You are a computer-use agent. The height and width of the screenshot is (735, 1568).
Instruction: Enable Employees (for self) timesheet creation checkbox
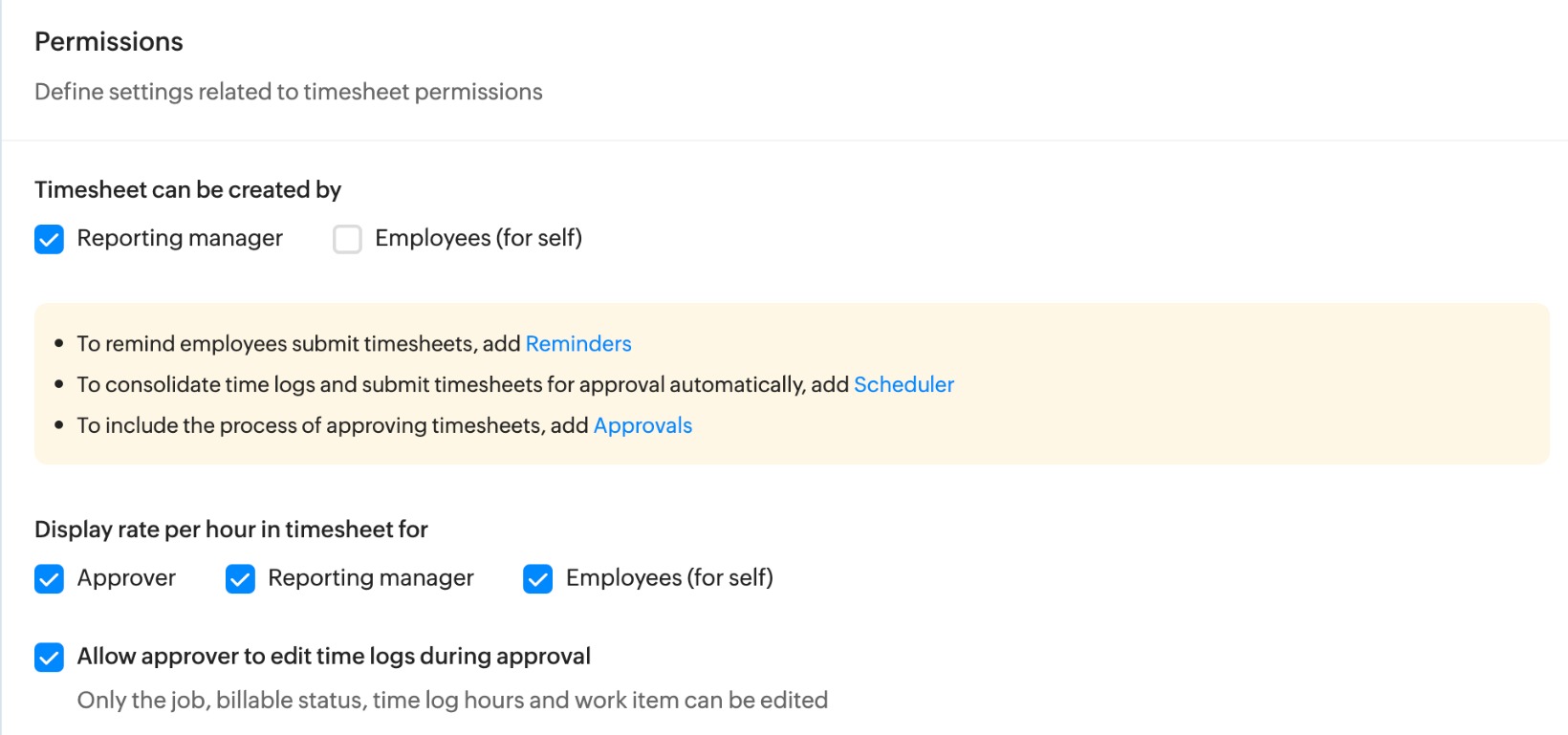[347, 239]
